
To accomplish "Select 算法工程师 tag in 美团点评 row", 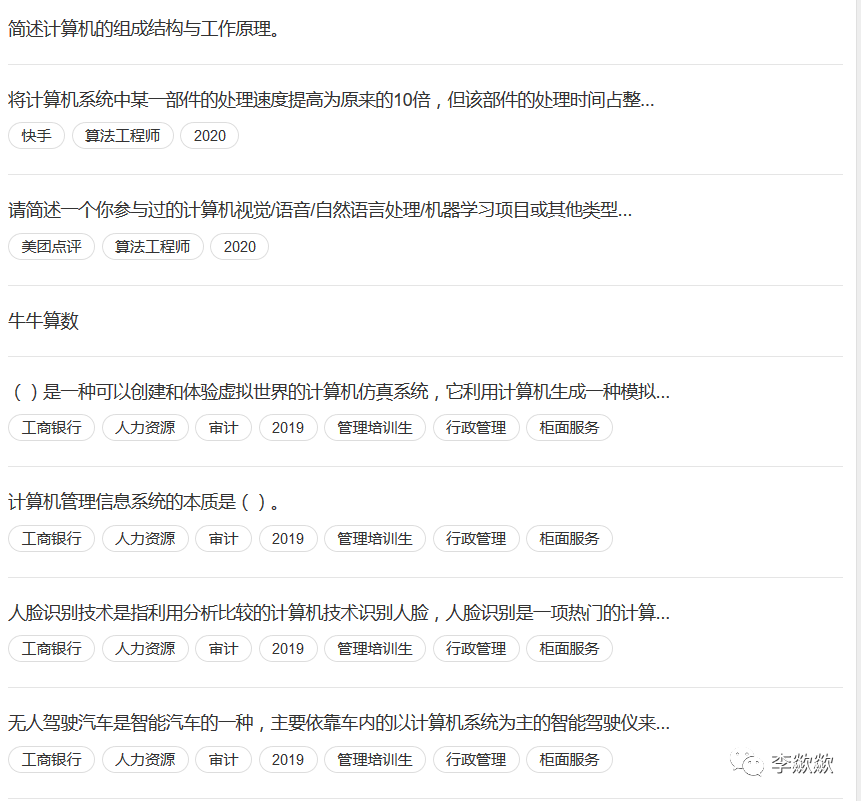I will 153,247.
